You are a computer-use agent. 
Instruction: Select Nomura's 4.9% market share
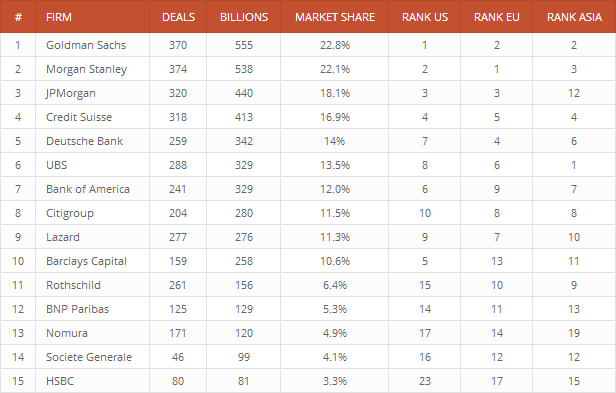[335, 333]
